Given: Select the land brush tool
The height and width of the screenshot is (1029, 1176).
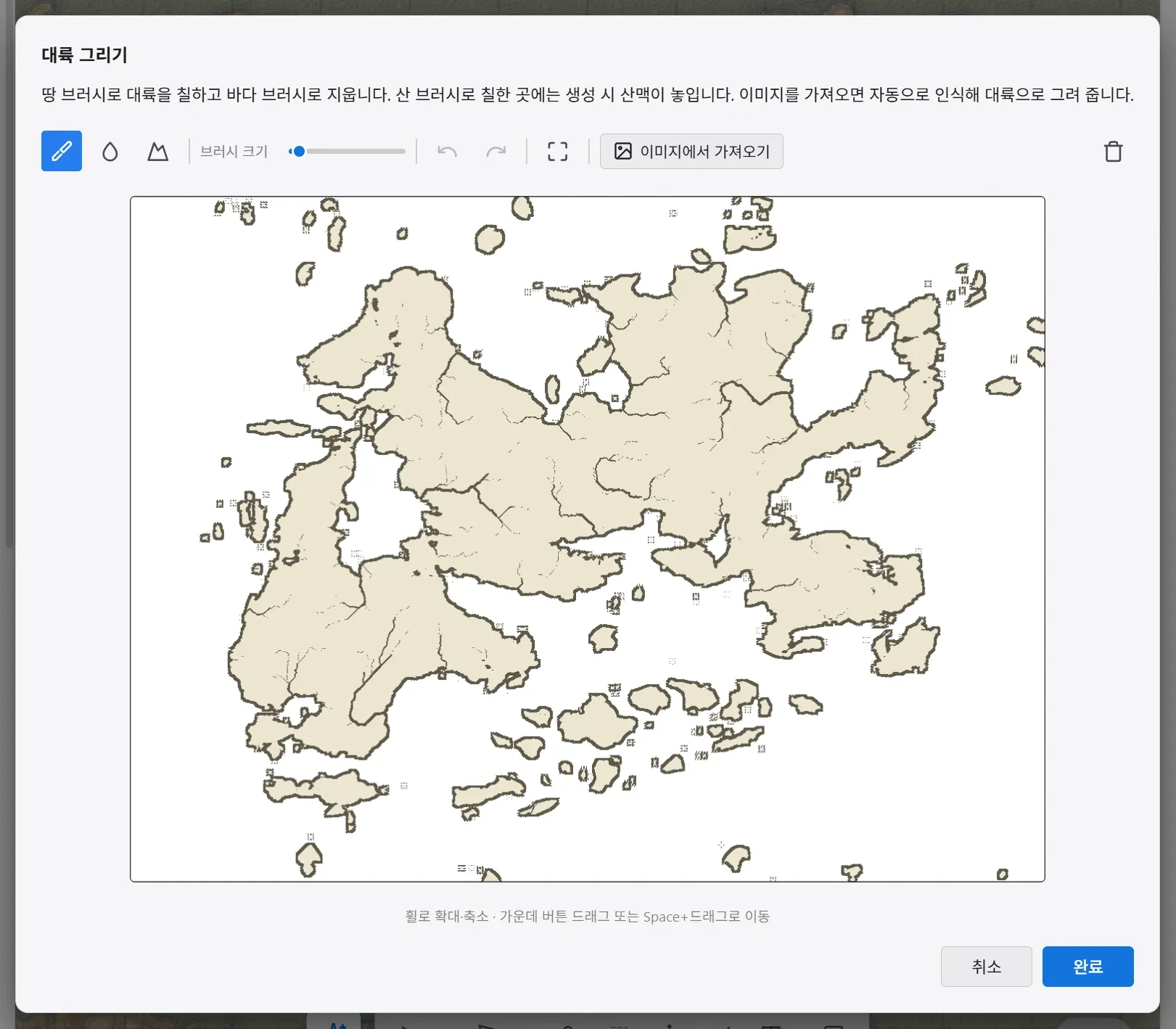Looking at the screenshot, I should pyautogui.click(x=62, y=151).
